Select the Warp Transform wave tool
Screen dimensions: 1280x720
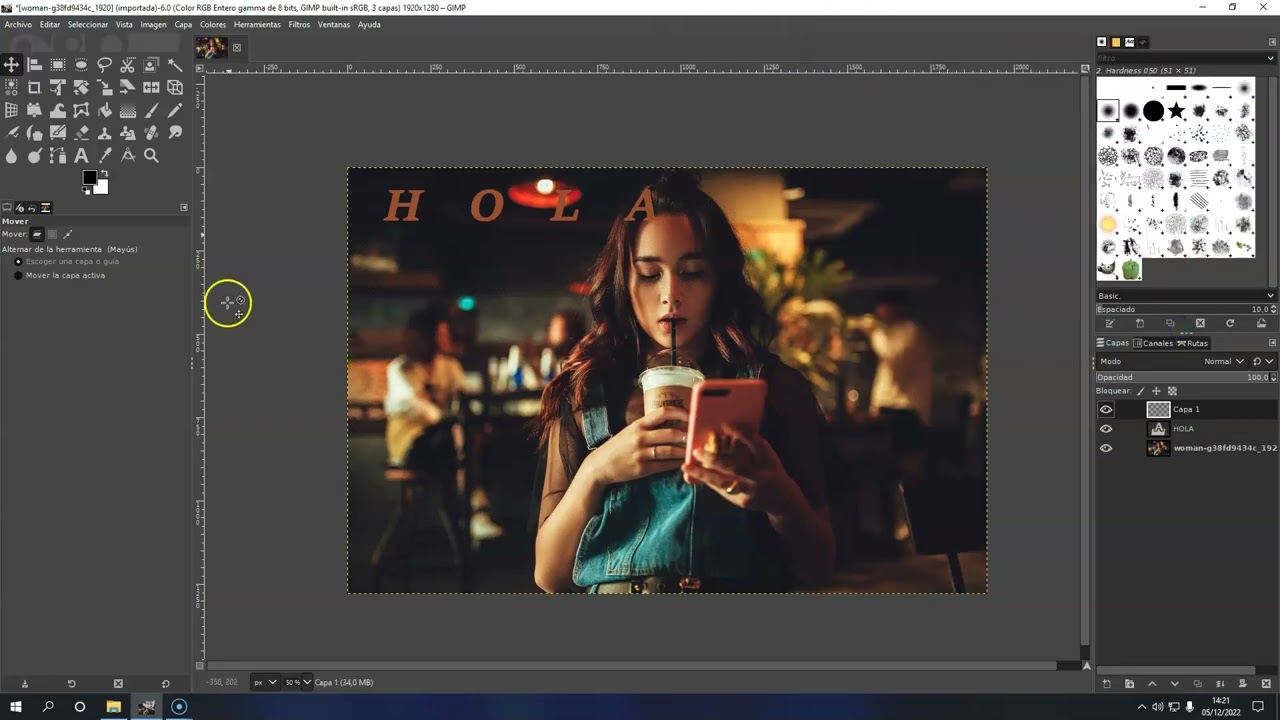point(58,110)
